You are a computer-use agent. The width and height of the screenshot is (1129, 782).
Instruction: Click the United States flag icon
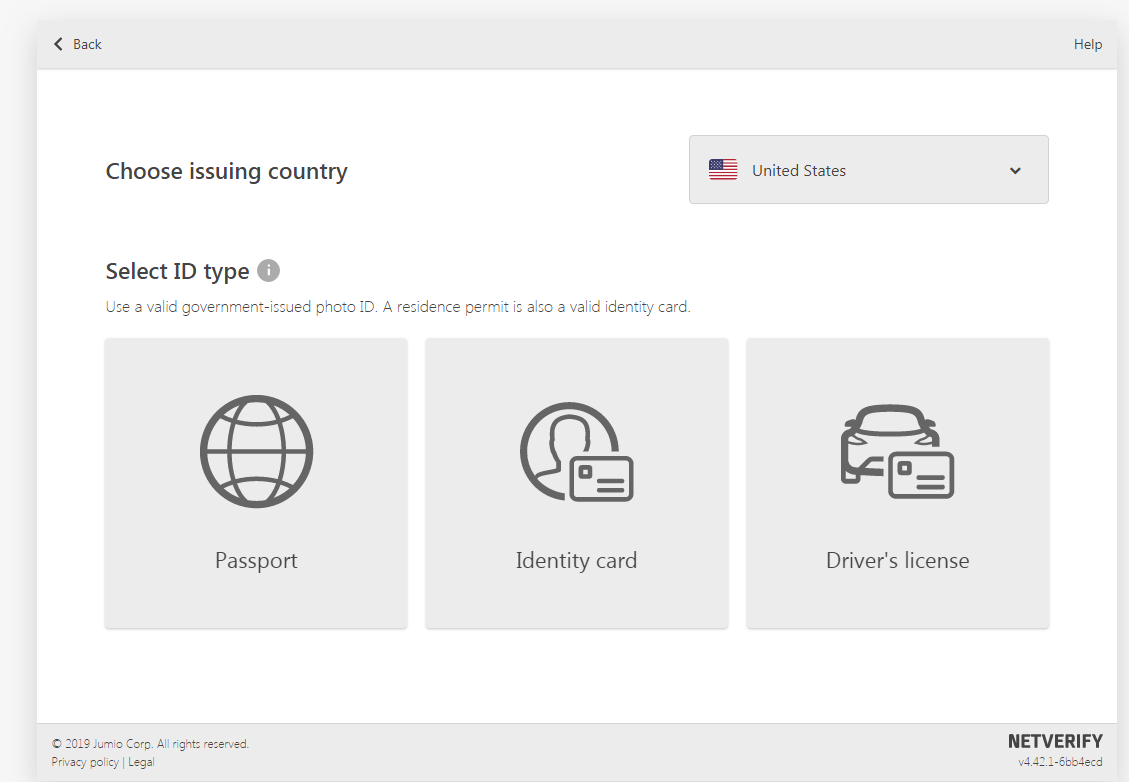click(x=723, y=170)
